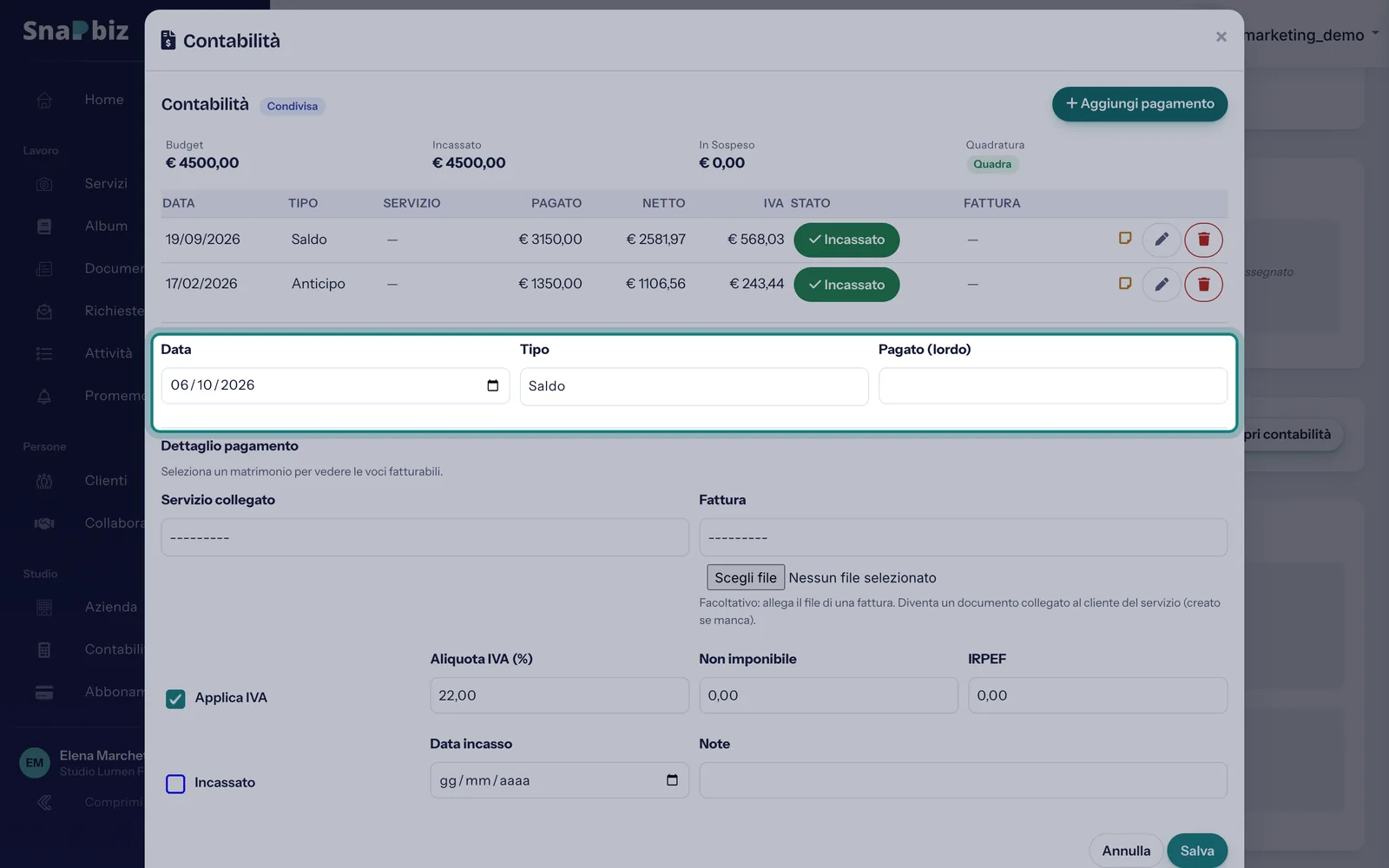
Task: Check the Incassato checkbox
Action: point(175,784)
